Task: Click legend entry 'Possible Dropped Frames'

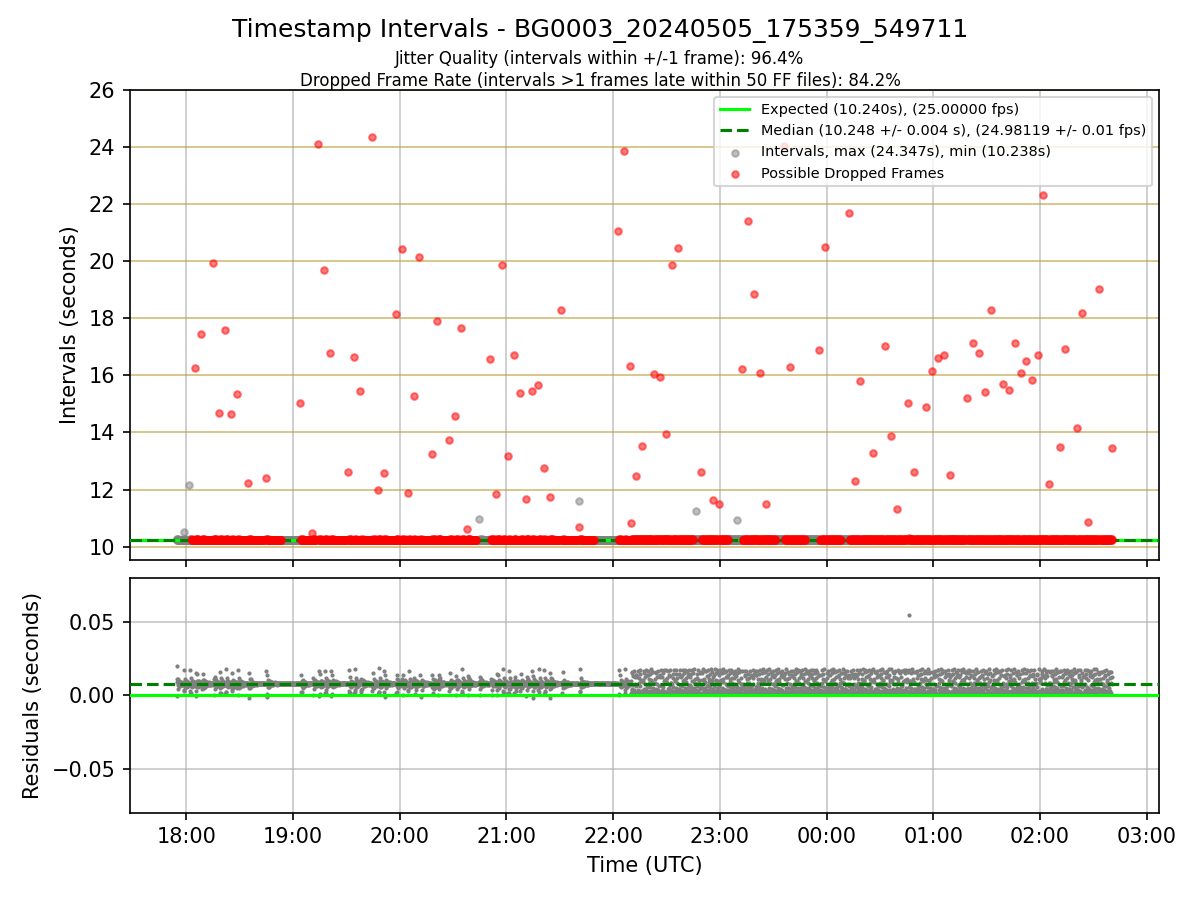Action: 853,173
